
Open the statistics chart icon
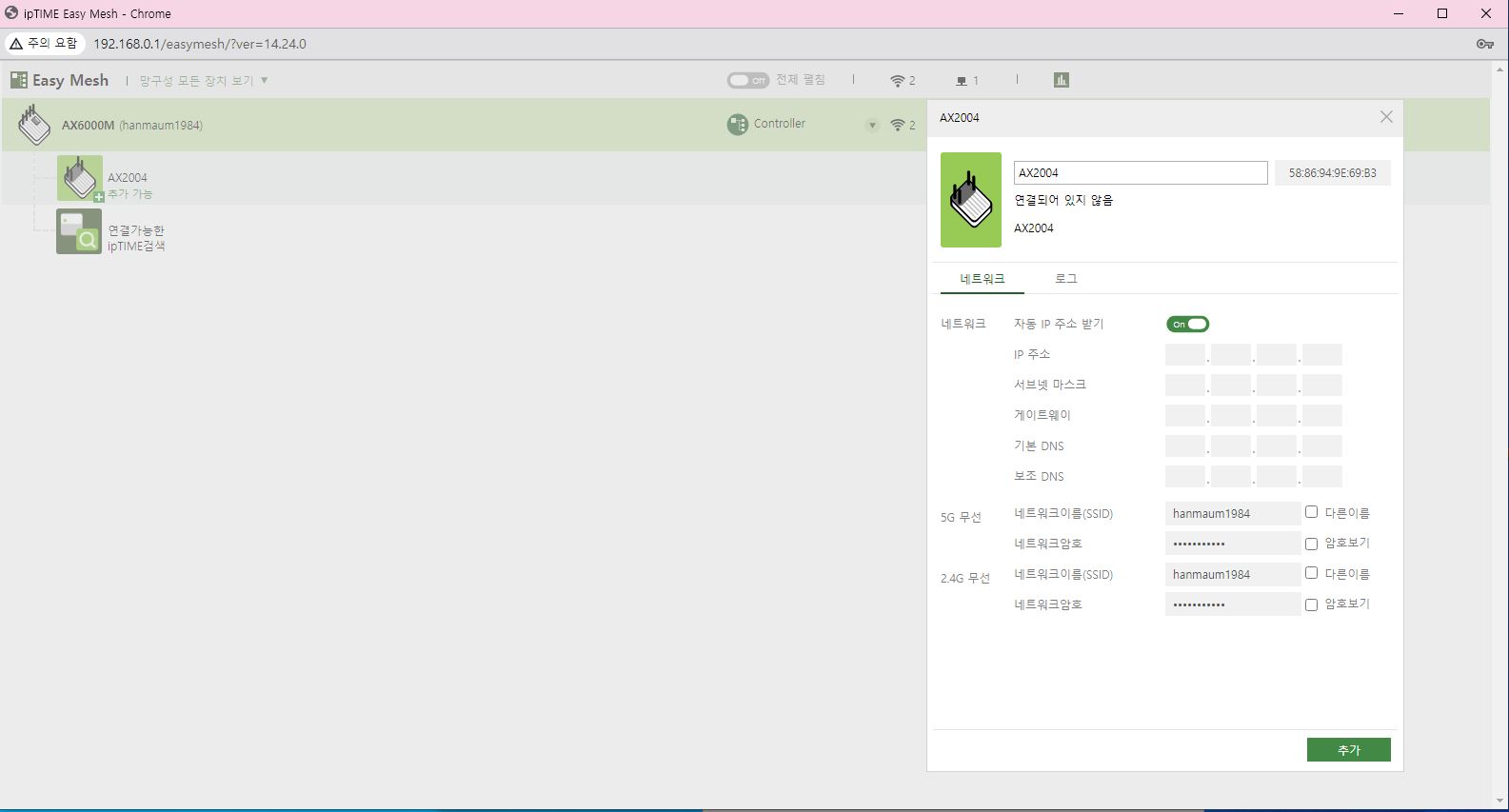coord(1062,80)
